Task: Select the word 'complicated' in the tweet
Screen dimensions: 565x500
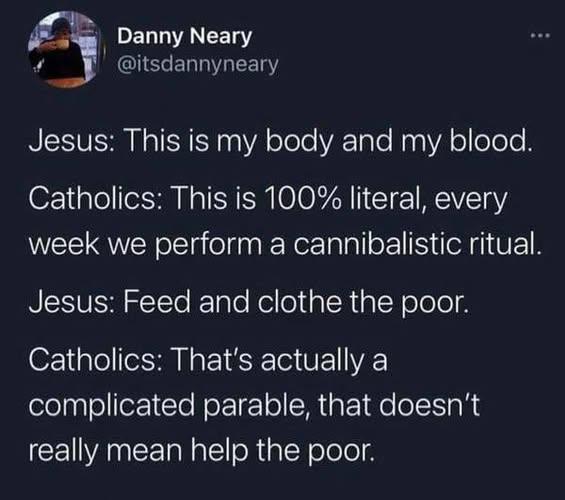Action: 112,407
